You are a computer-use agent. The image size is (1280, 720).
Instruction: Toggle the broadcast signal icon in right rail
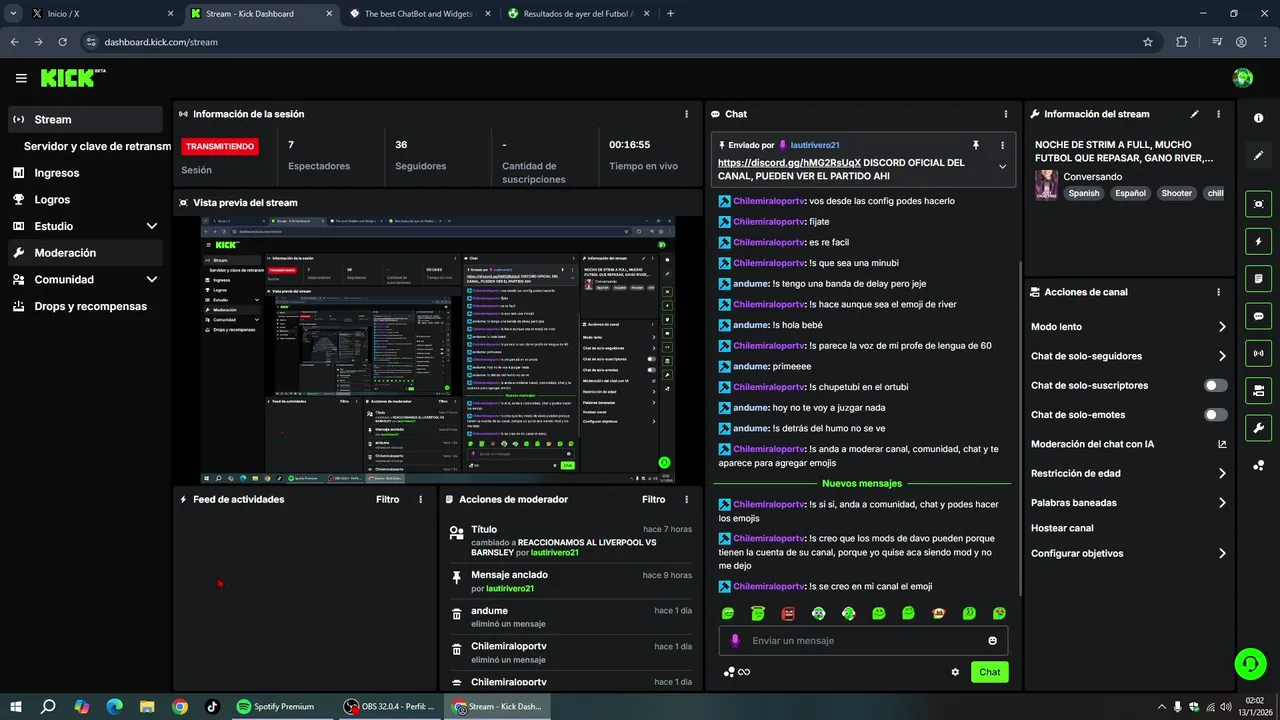click(1258, 353)
